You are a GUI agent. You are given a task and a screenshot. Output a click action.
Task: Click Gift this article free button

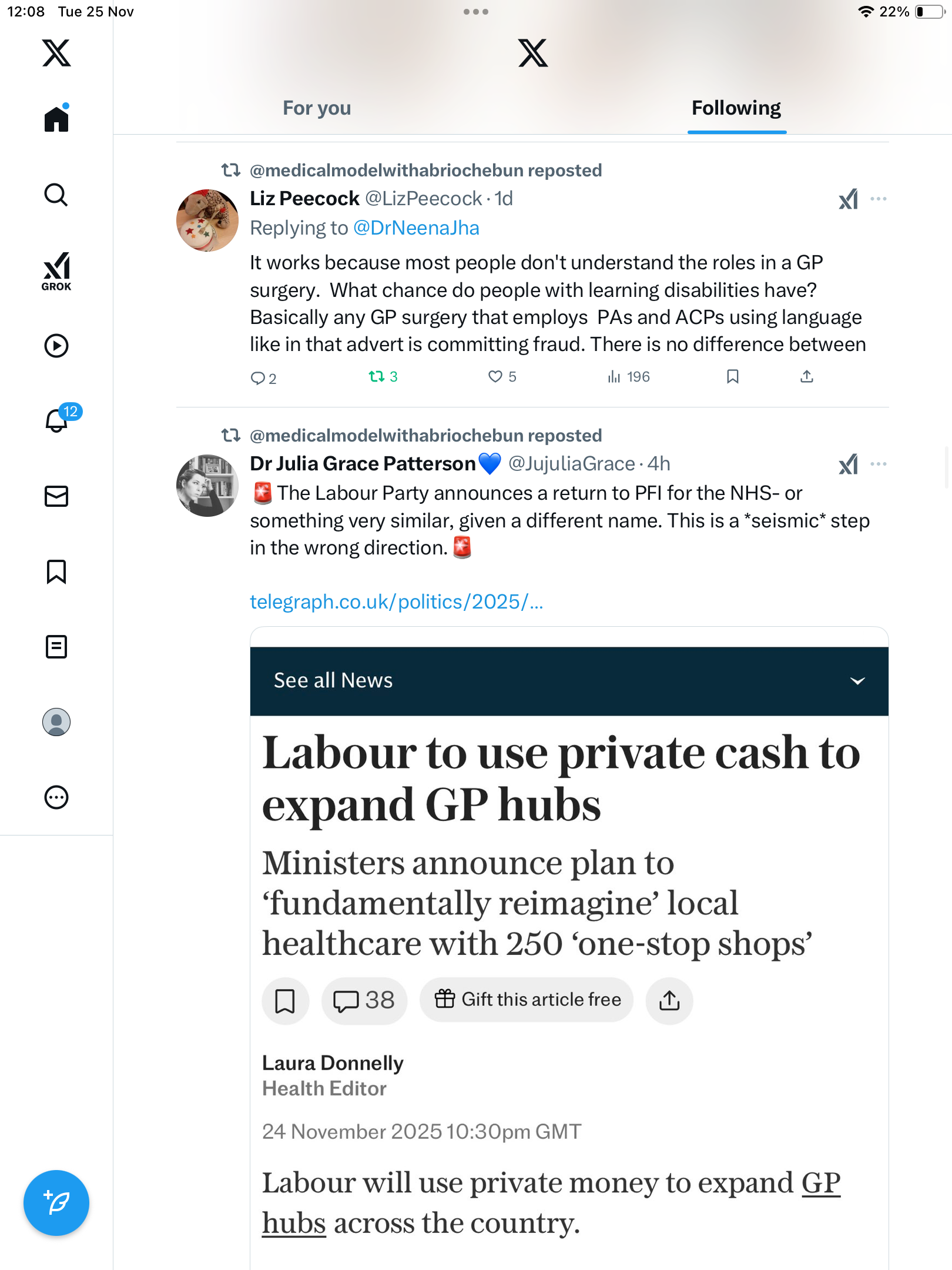527,1000
